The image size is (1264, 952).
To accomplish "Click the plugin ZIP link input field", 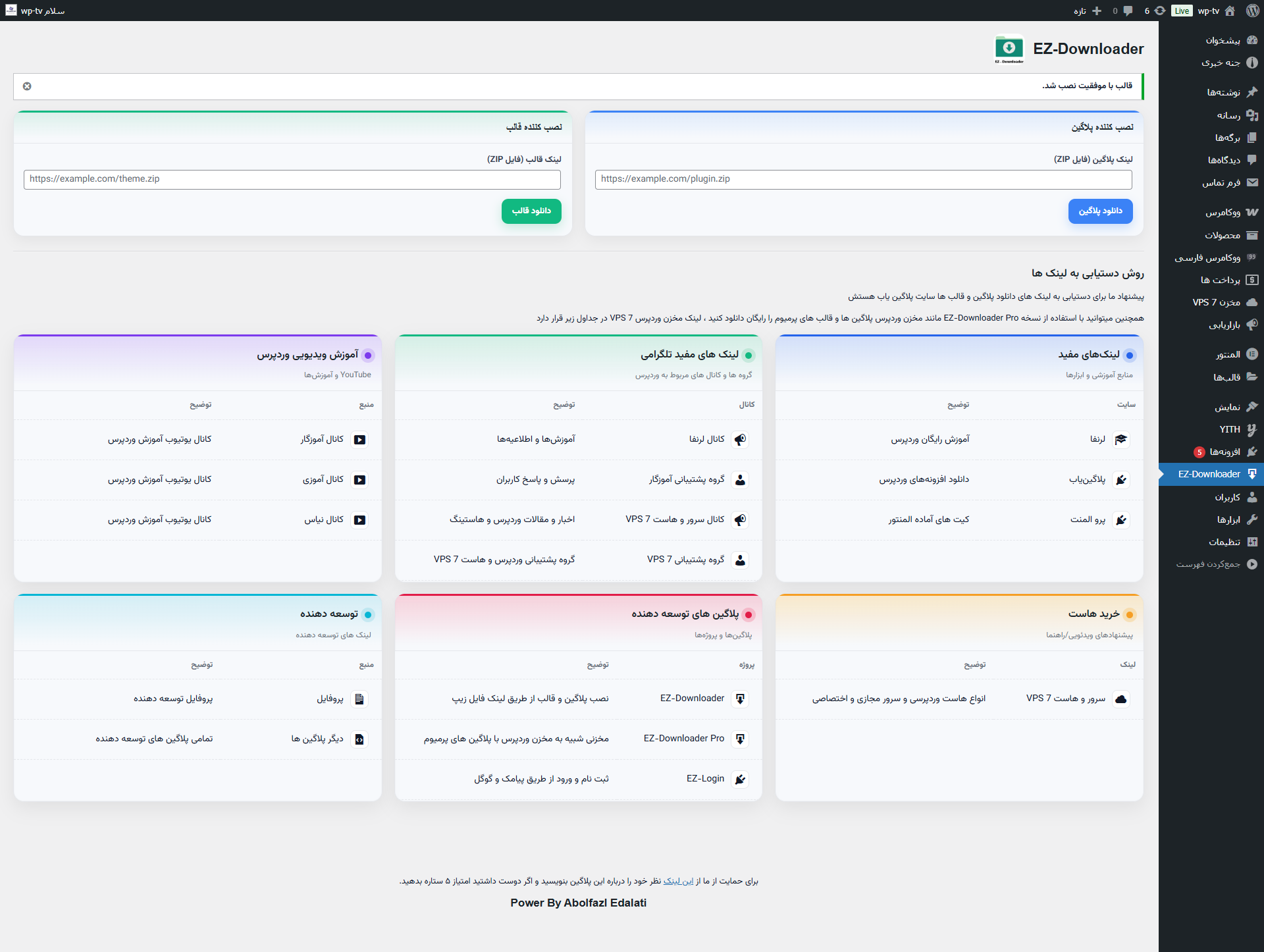I will [863, 179].
